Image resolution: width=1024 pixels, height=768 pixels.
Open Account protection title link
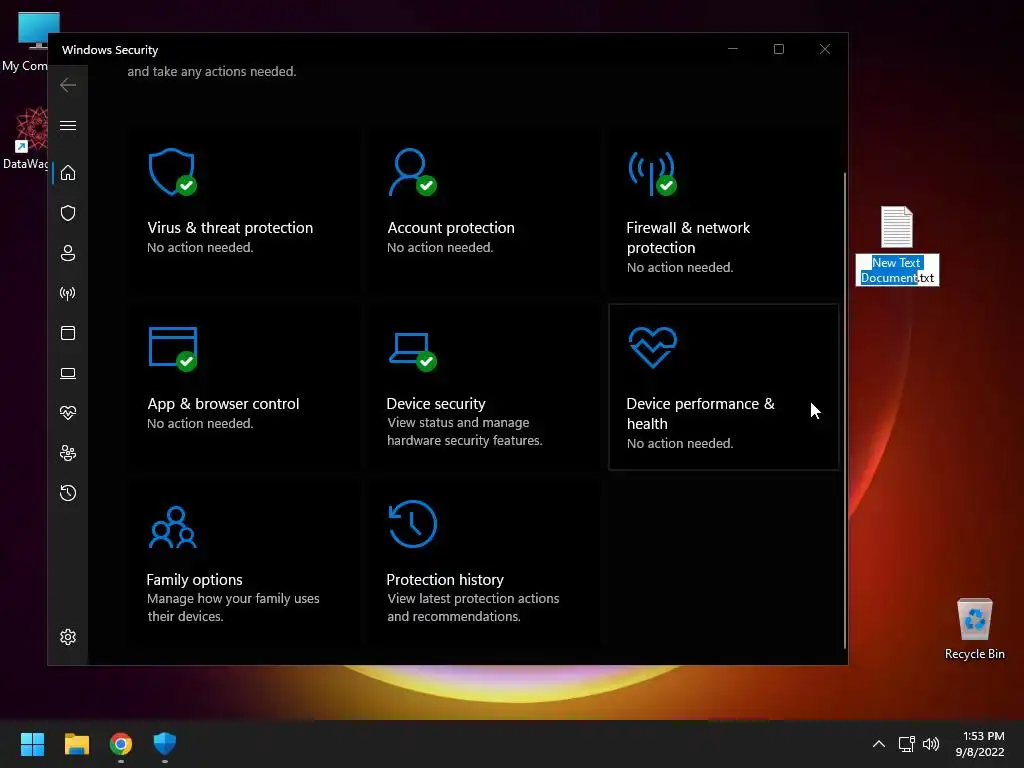[x=451, y=228]
